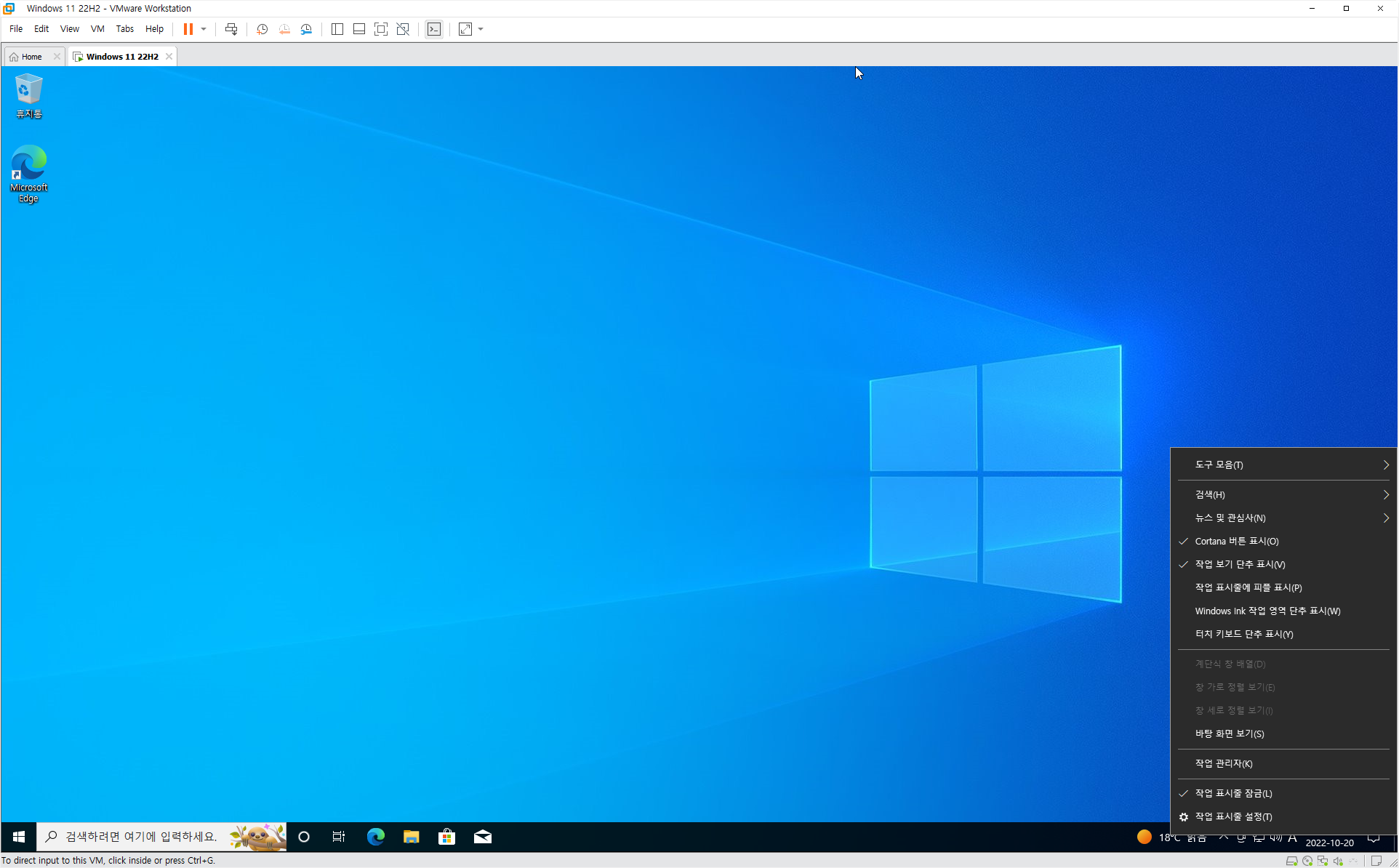Toggle 작업 보기 단추 표시(V) option
This screenshot has height=868, width=1399.
(1239, 564)
